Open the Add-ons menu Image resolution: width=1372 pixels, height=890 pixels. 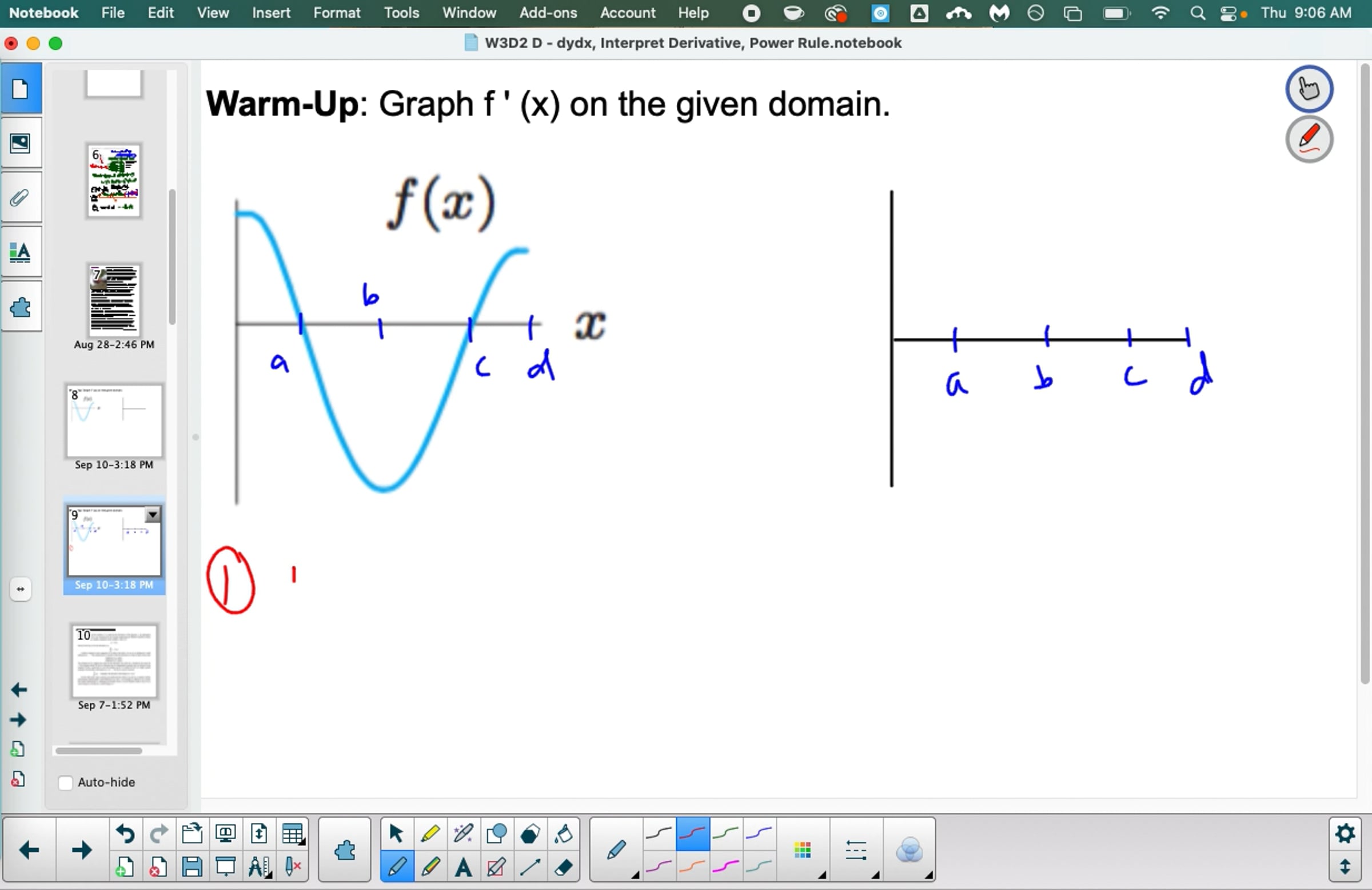(x=548, y=13)
